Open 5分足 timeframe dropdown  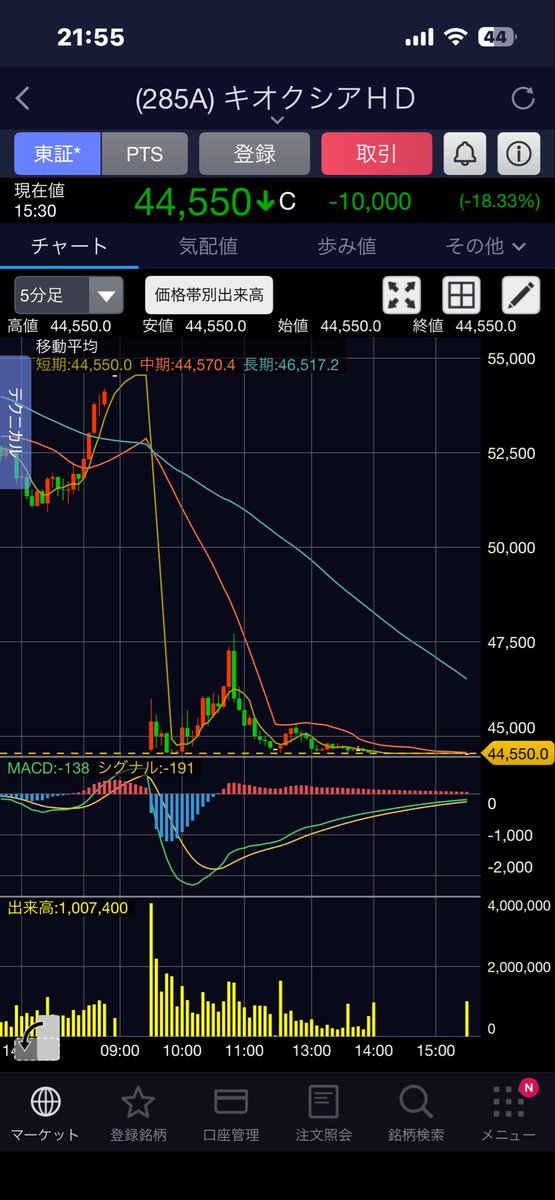69,295
